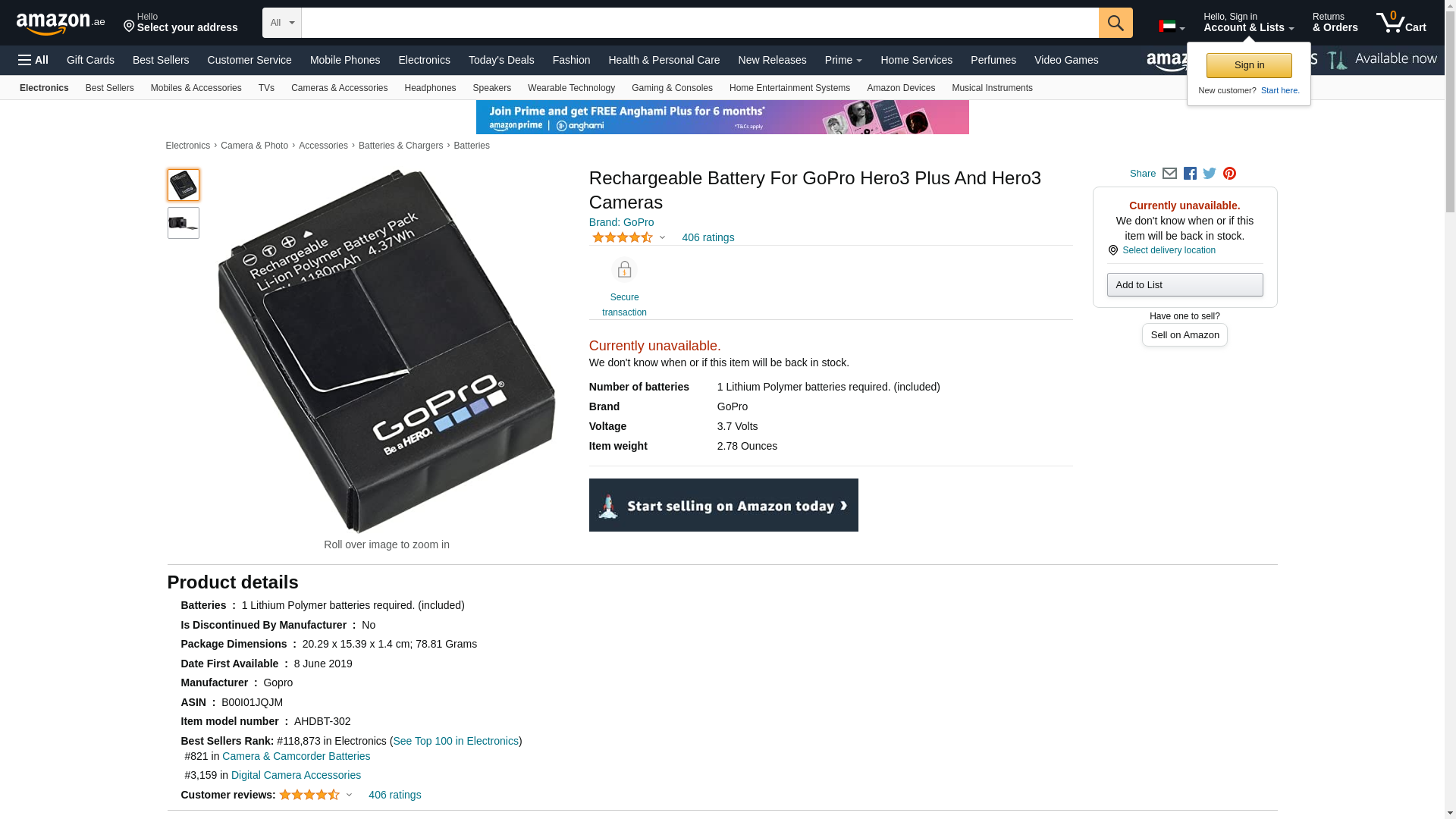Select Headphones in electronics subnav
This screenshot has height=819, width=1456.
429,88
